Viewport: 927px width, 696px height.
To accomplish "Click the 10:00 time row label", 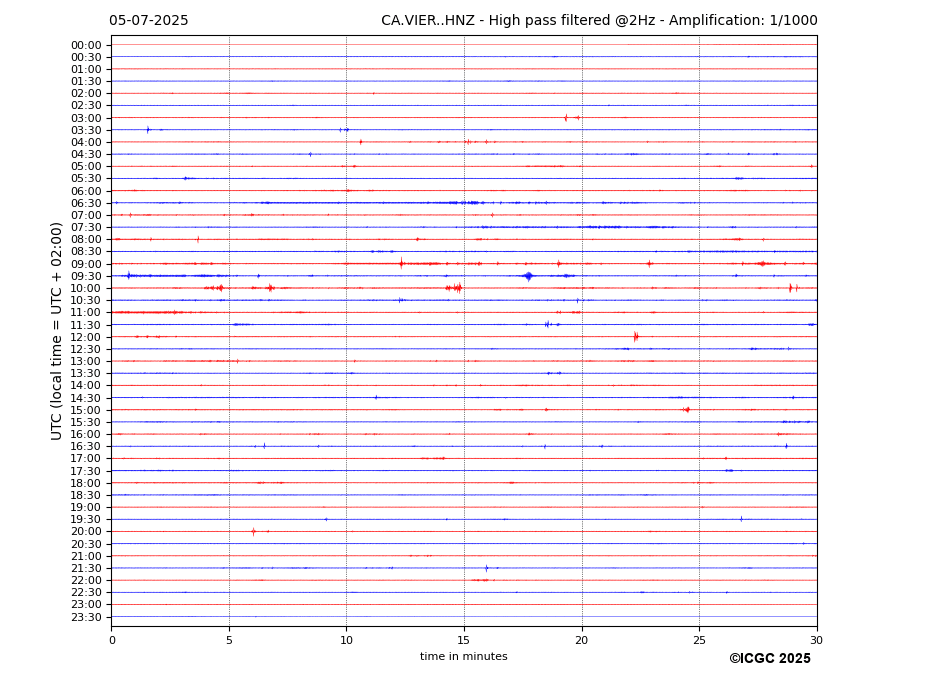I will [x=86, y=289].
